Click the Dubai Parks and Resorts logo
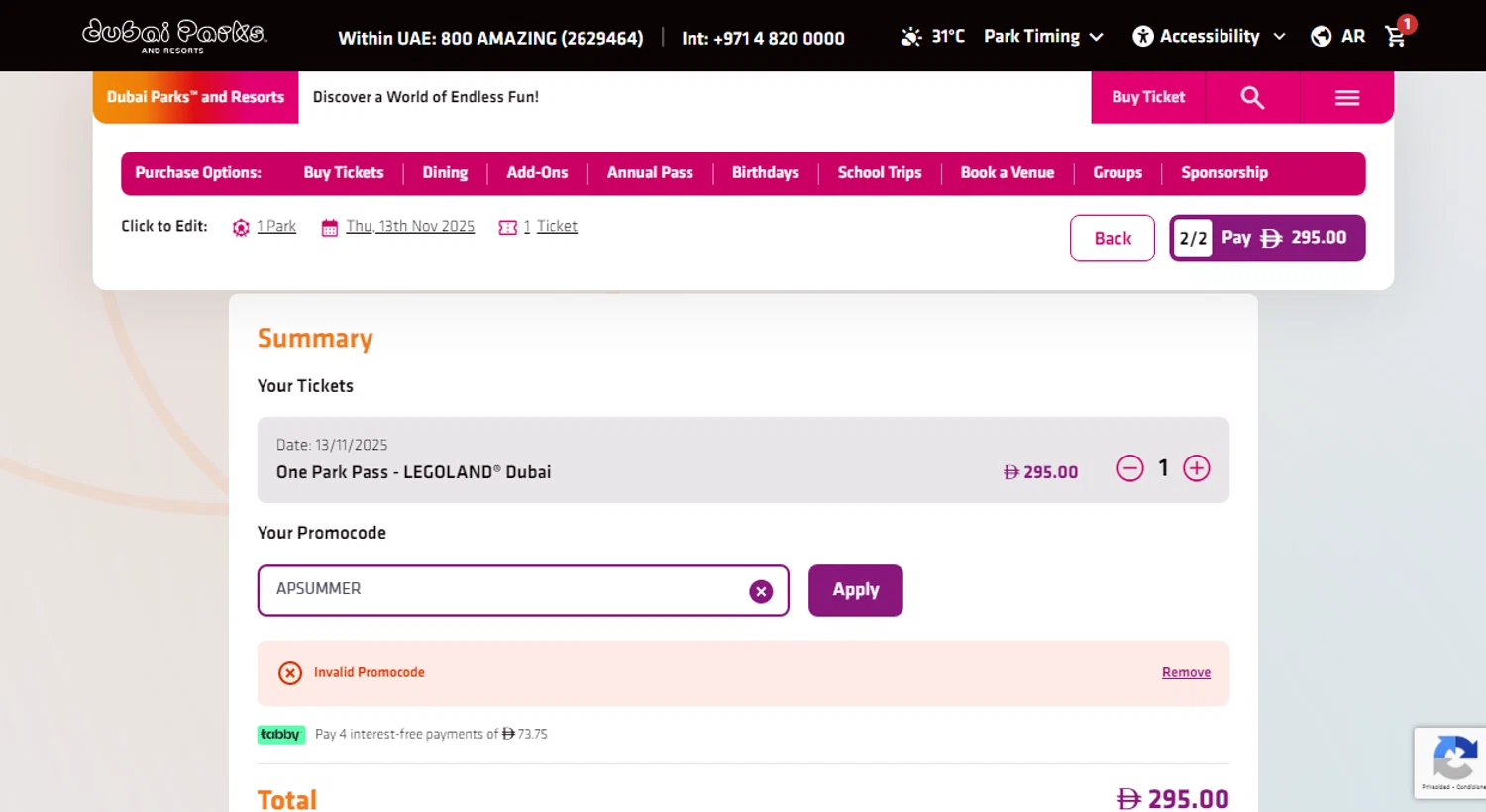1486x812 pixels. tap(174, 36)
